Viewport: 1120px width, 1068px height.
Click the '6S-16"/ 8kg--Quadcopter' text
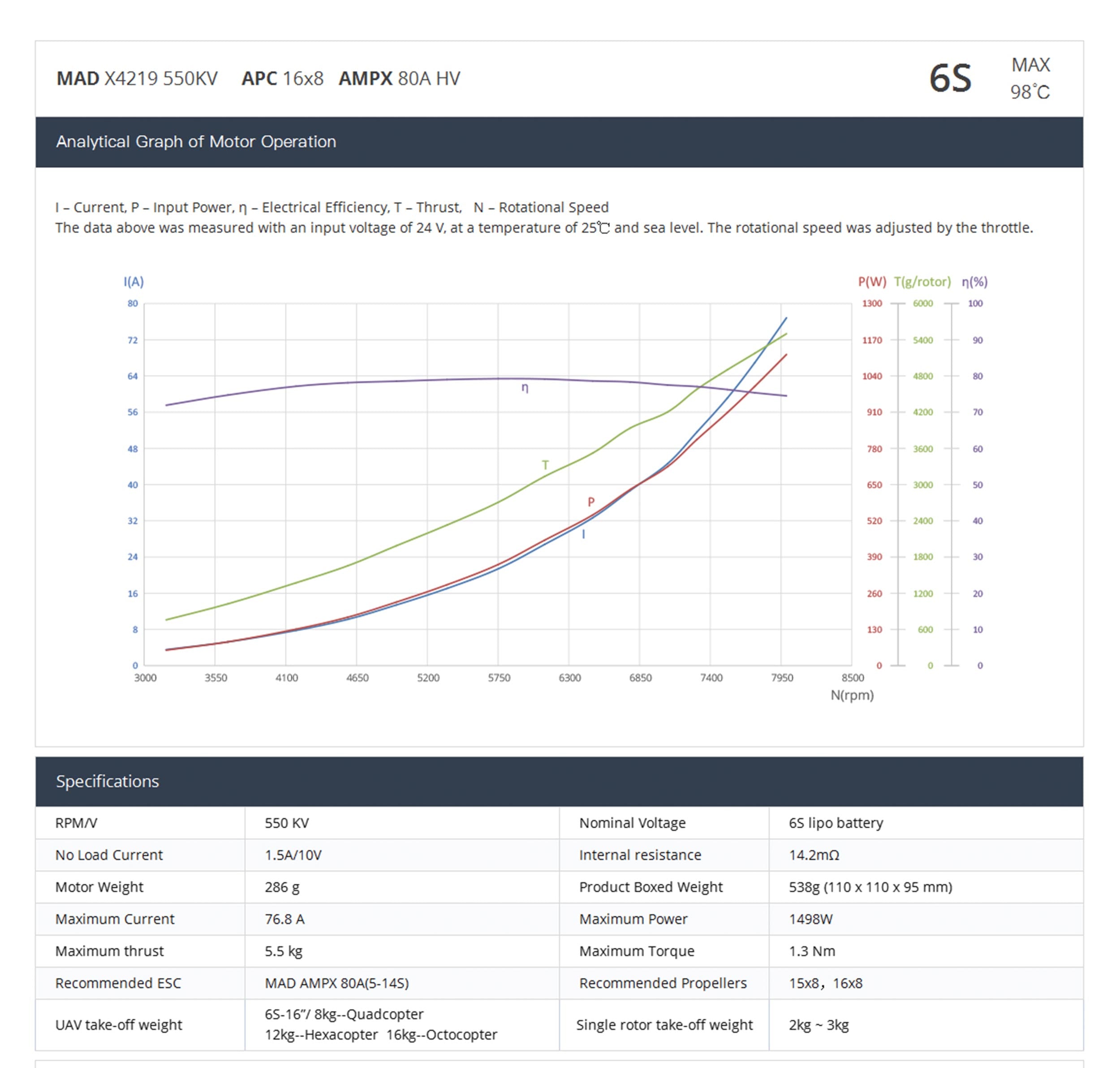(x=344, y=1014)
